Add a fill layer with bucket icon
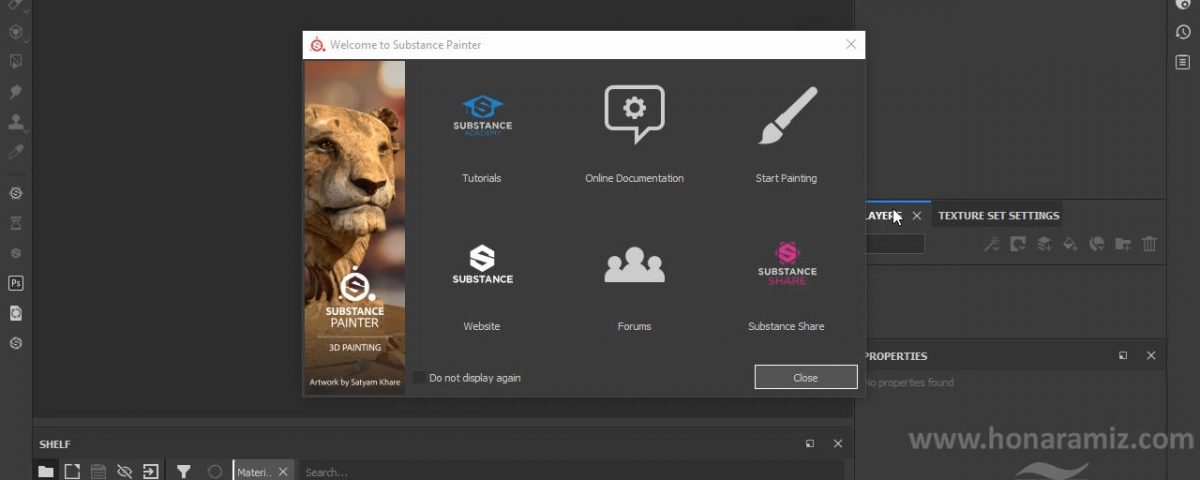This screenshot has height=480, width=1200. click(1070, 243)
